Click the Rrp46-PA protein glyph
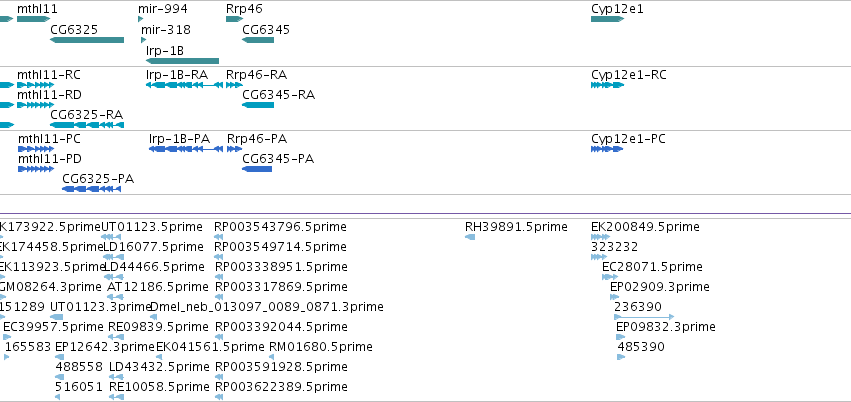The height and width of the screenshot is (402, 851). pos(234,149)
